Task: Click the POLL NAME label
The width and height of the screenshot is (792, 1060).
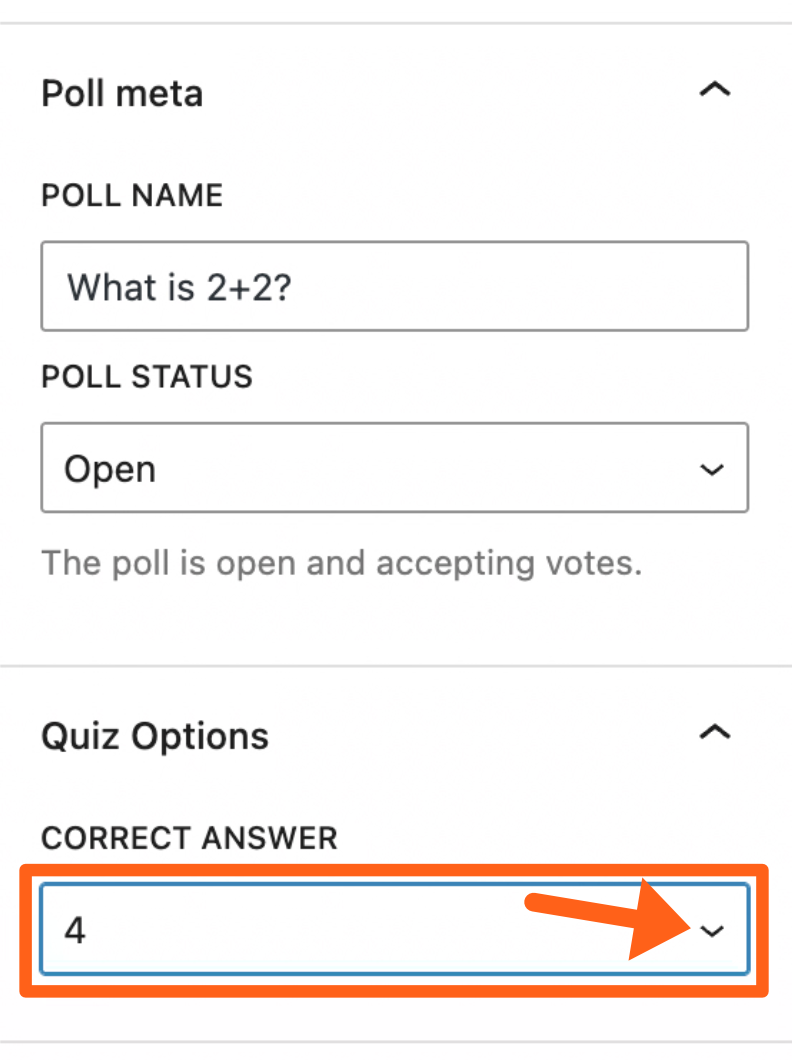Action: [132, 195]
